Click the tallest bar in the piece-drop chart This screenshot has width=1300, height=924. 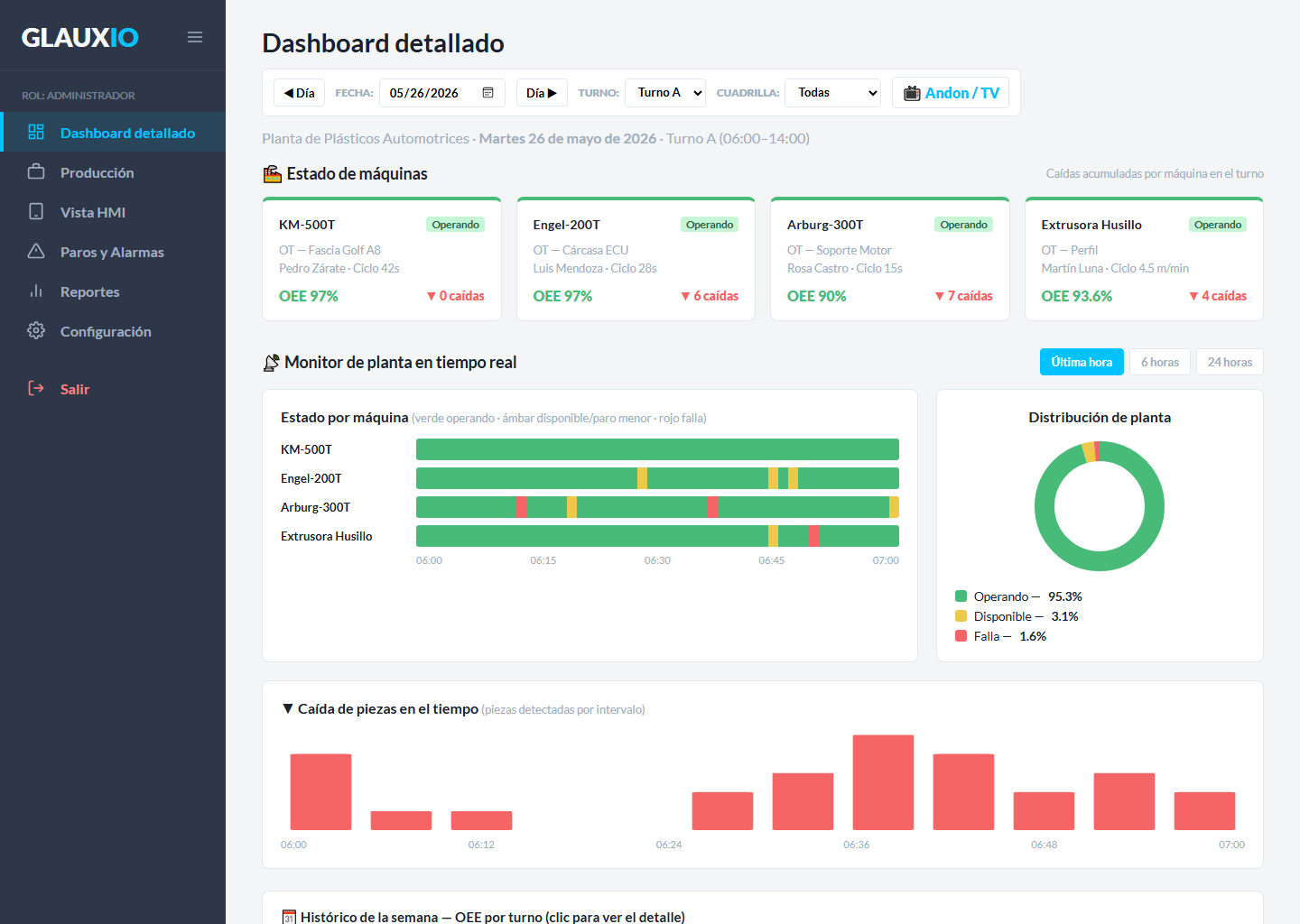883,782
